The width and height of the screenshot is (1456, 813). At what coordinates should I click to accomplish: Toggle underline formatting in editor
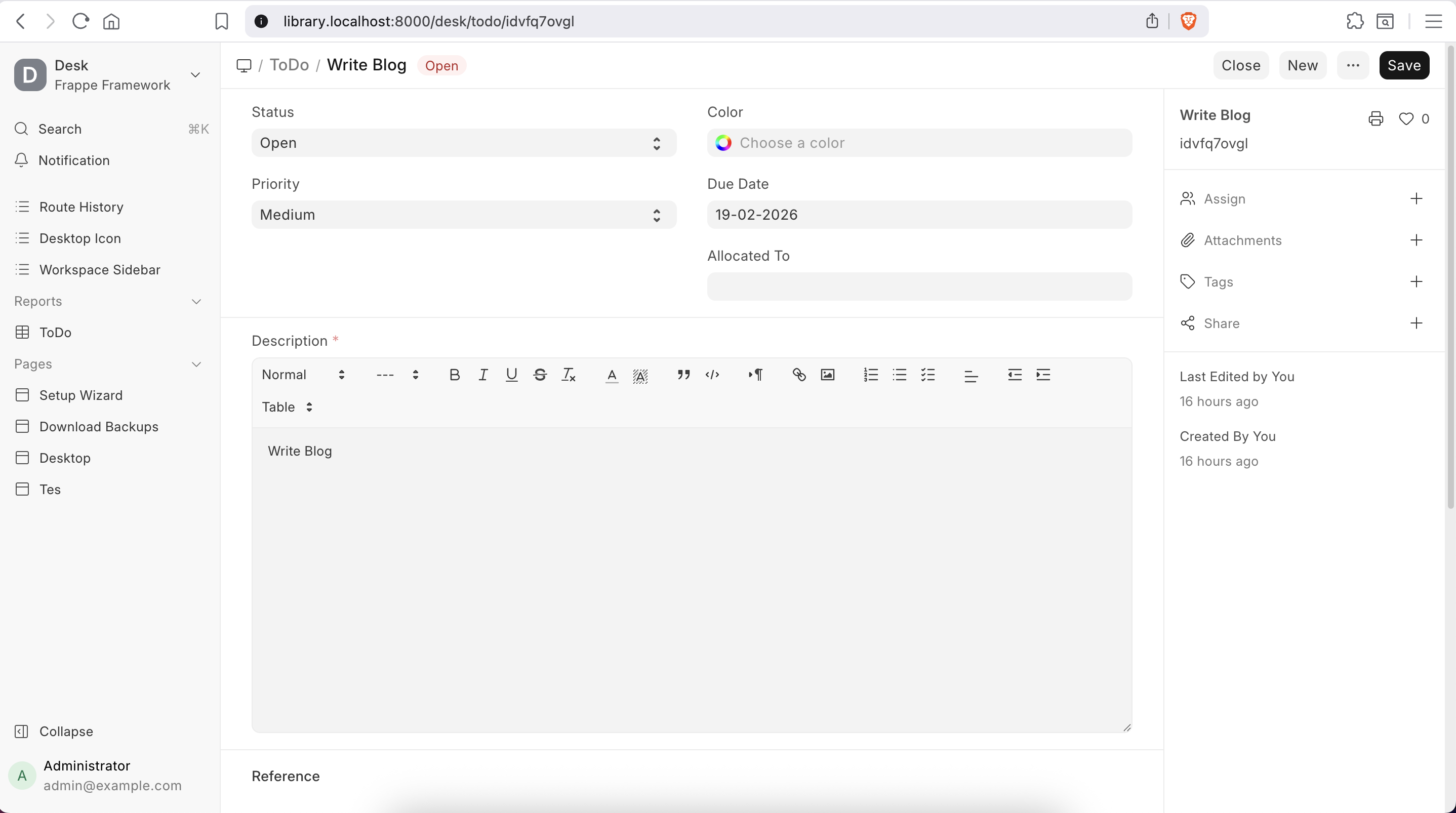[511, 375]
